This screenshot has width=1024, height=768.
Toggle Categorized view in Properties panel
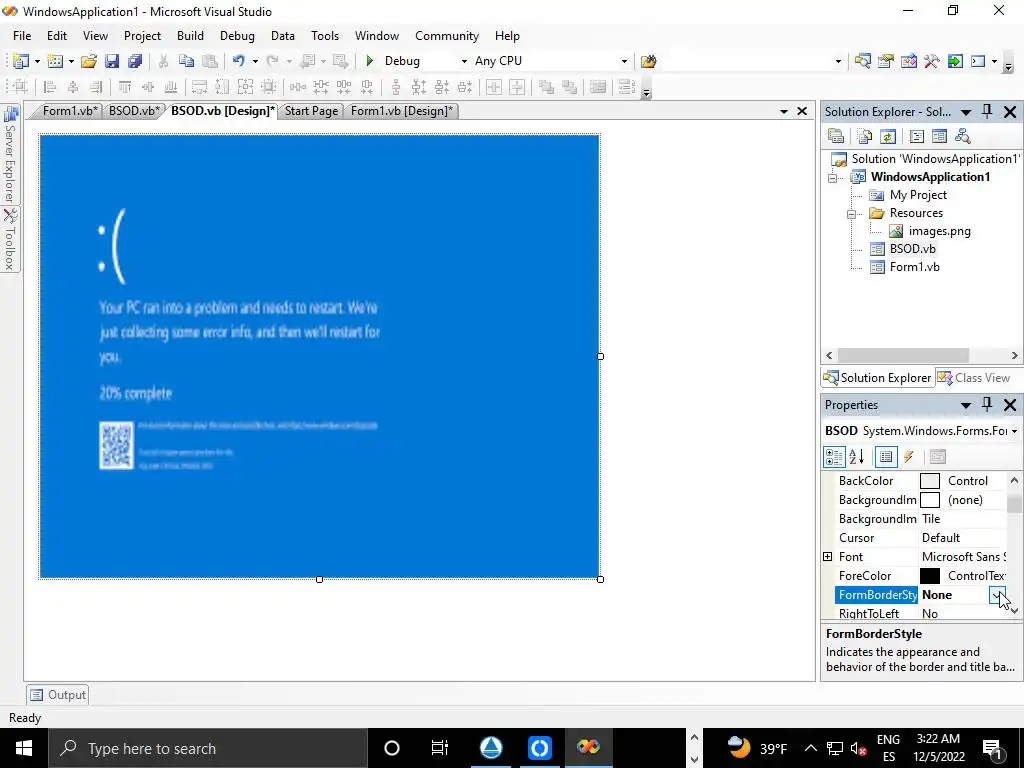[x=834, y=456]
